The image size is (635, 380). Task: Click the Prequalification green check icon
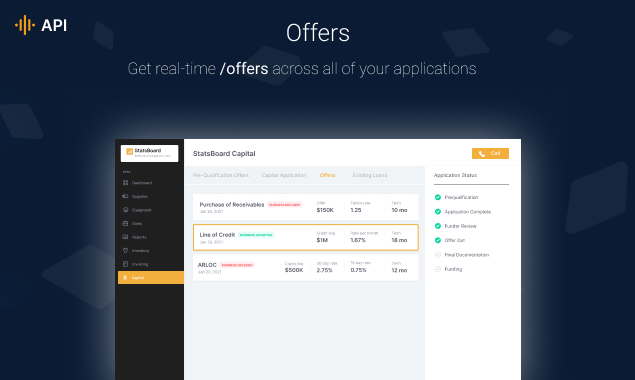pos(438,197)
